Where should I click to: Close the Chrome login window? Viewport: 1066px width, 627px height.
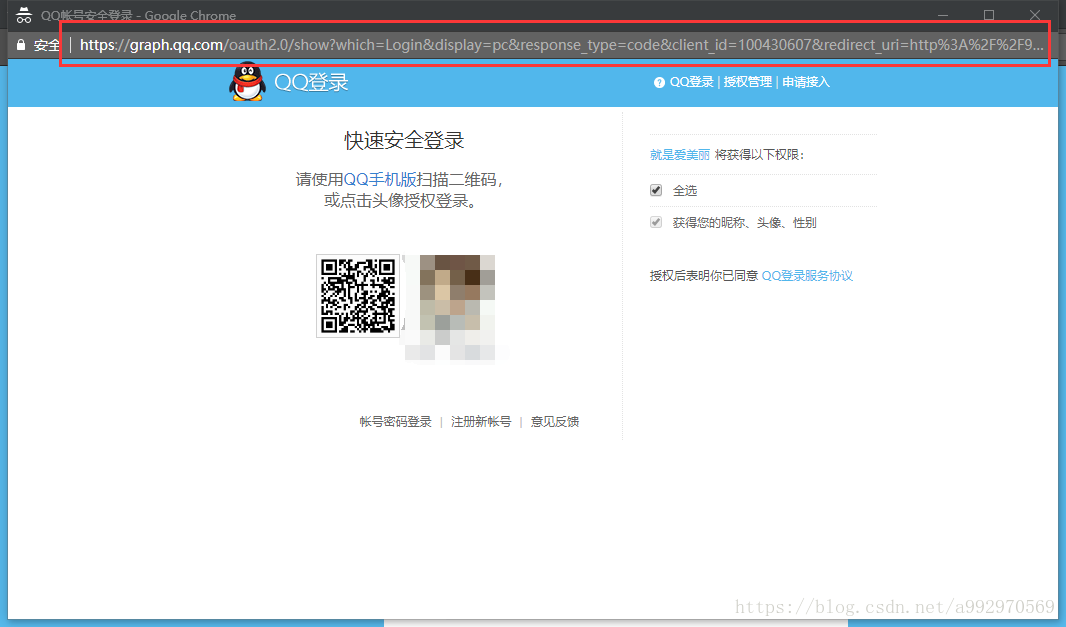(1035, 15)
